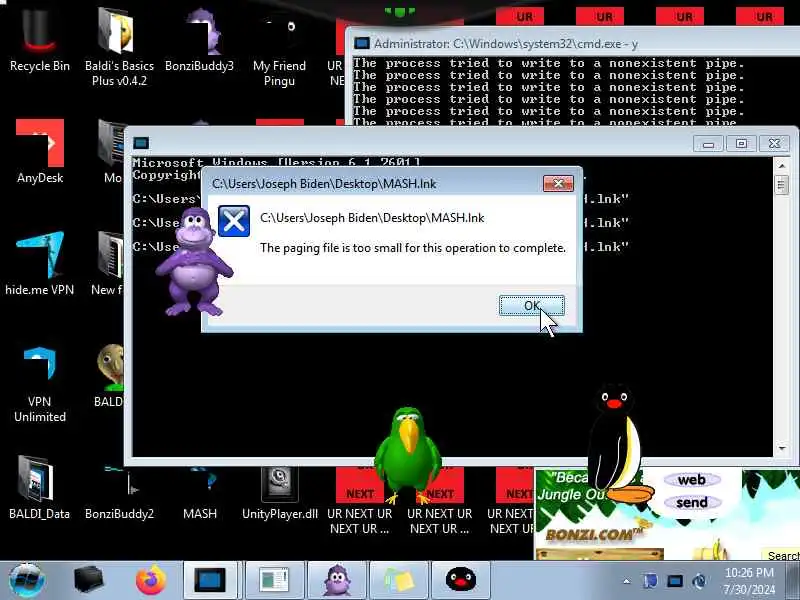Click cmd window scrollbar up arrow
The width and height of the screenshot is (800, 600).
(782, 166)
